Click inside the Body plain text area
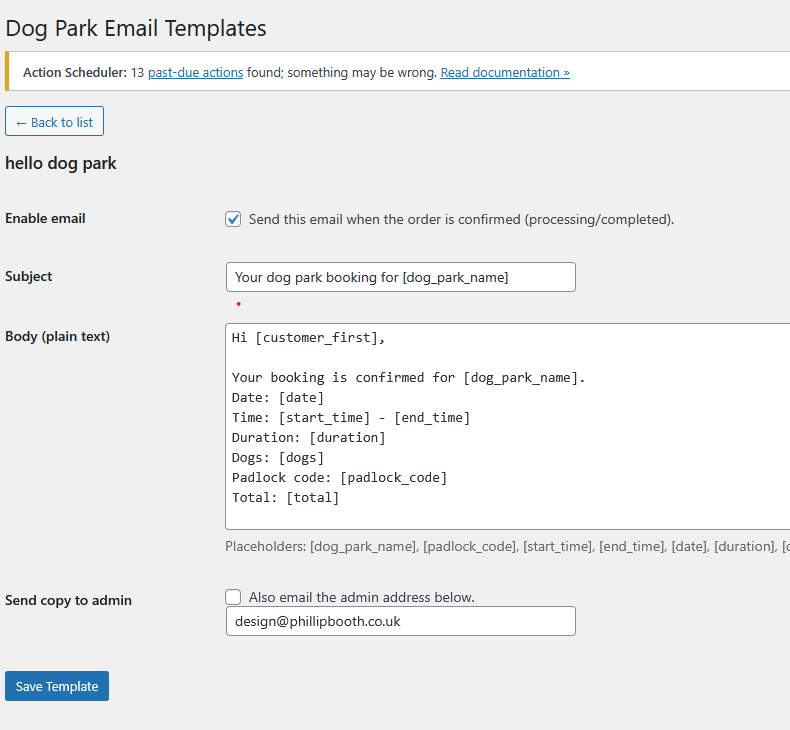Image resolution: width=790 pixels, height=730 pixels. pos(507,426)
